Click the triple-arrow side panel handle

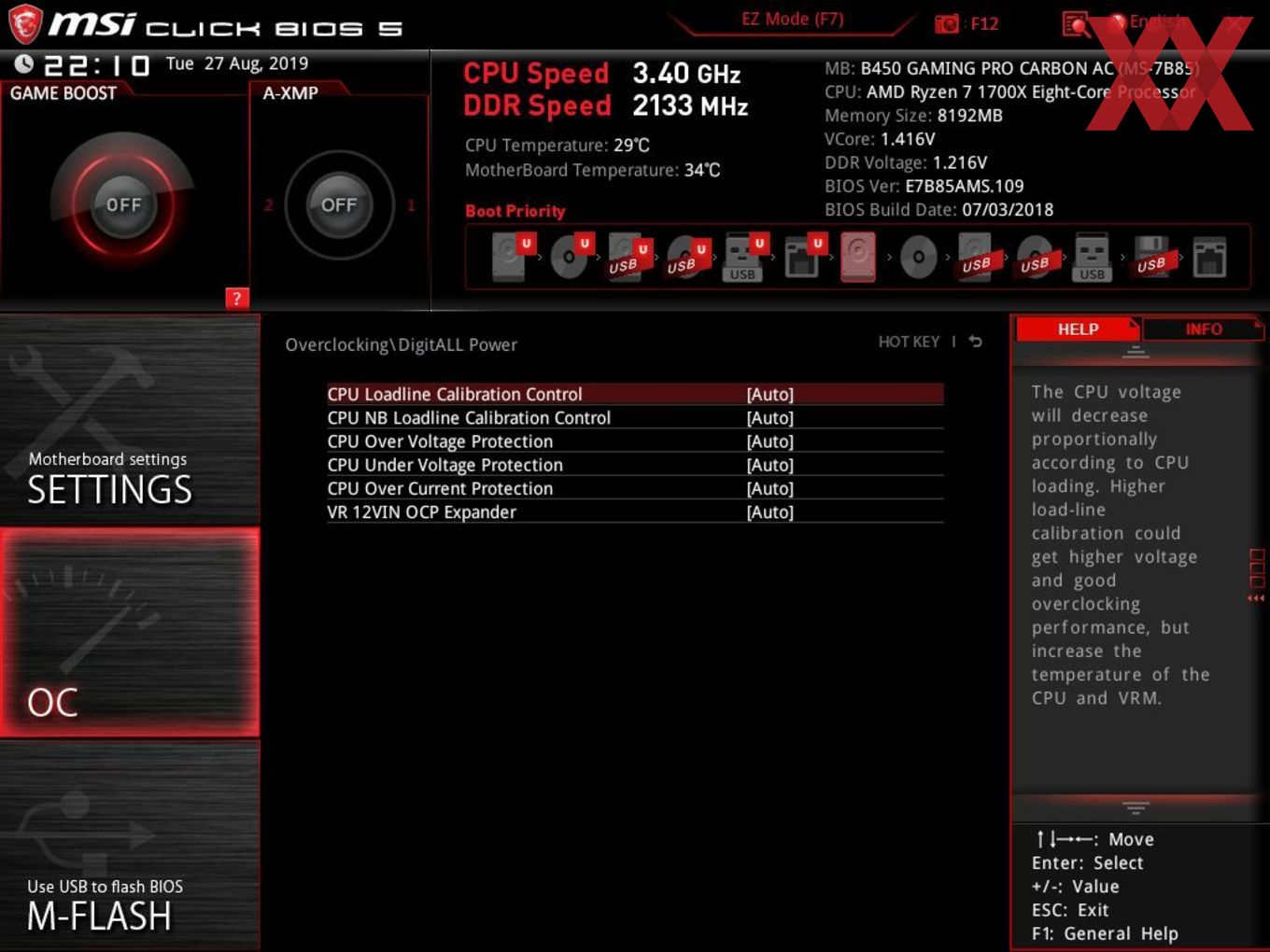(x=1256, y=598)
